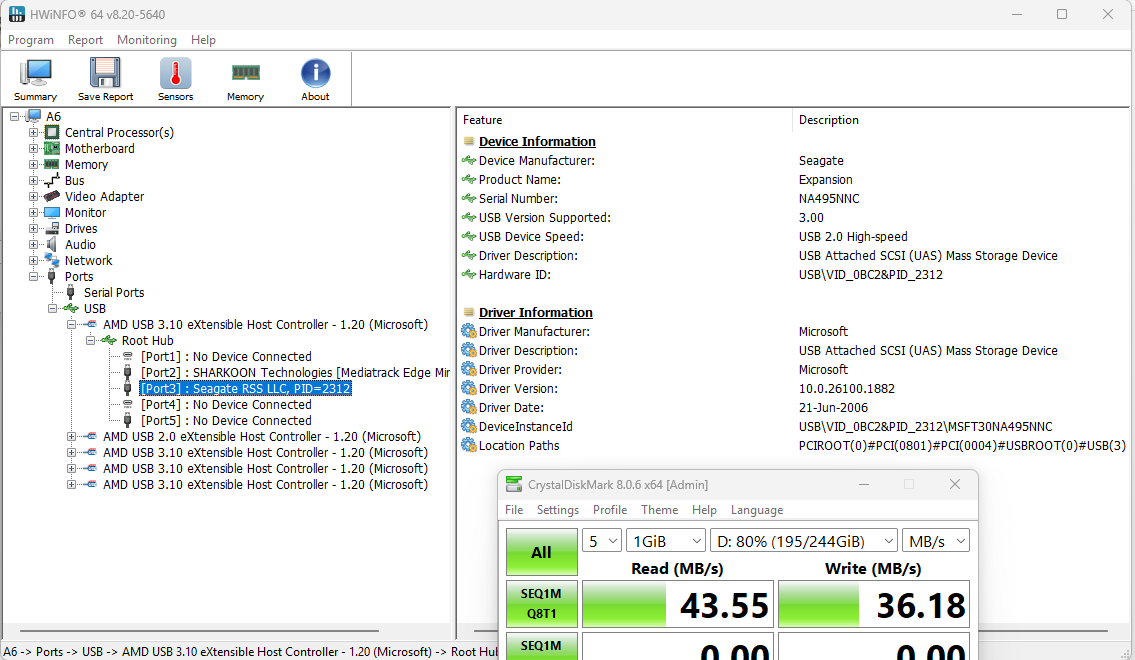The height and width of the screenshot is (660, 1135).
Task: Open CrystalDiskMark Settings menu
Action: coord(557,509)
